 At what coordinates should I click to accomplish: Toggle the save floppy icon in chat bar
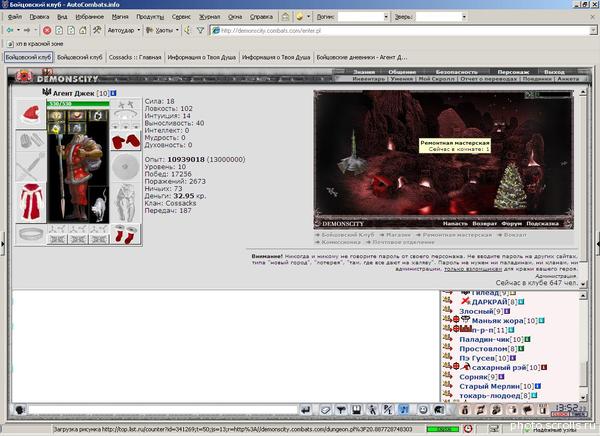(356, 410)
